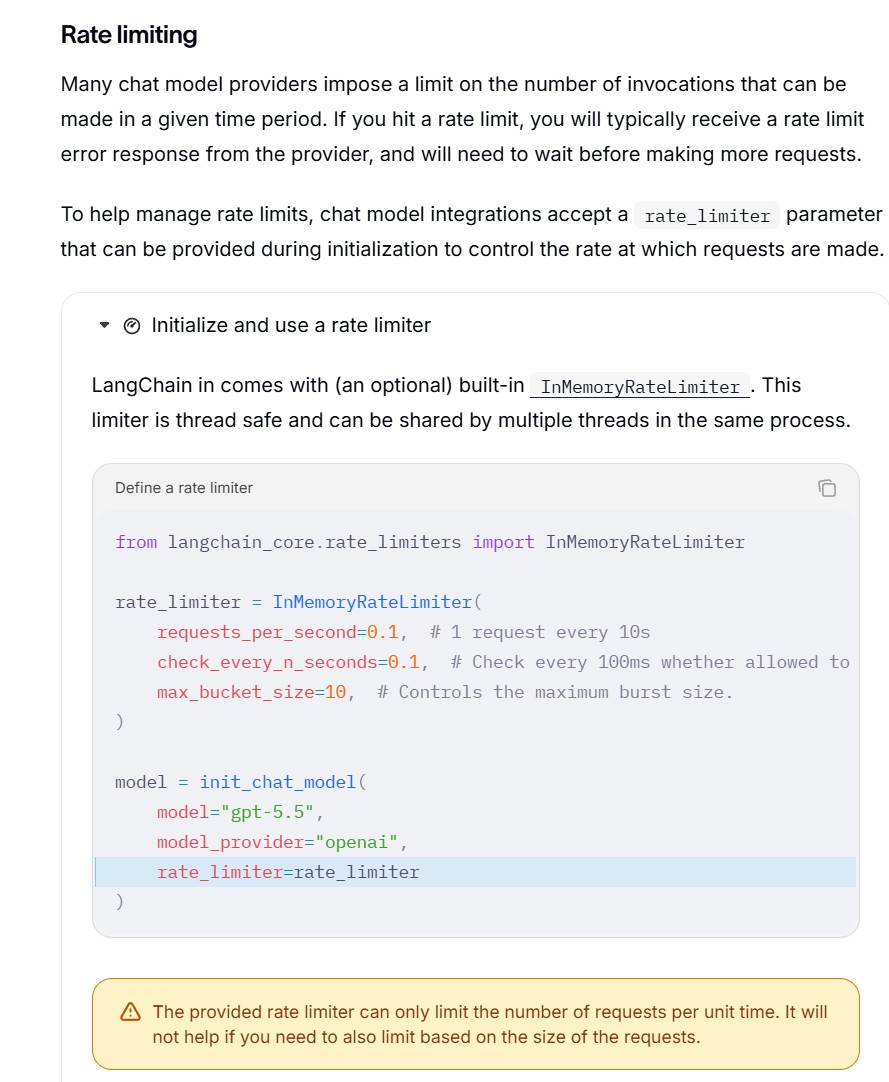This screenshot has height=1082, width=889.
Task: Click the maximum burst size comment
Action: (x=555, y=692)
